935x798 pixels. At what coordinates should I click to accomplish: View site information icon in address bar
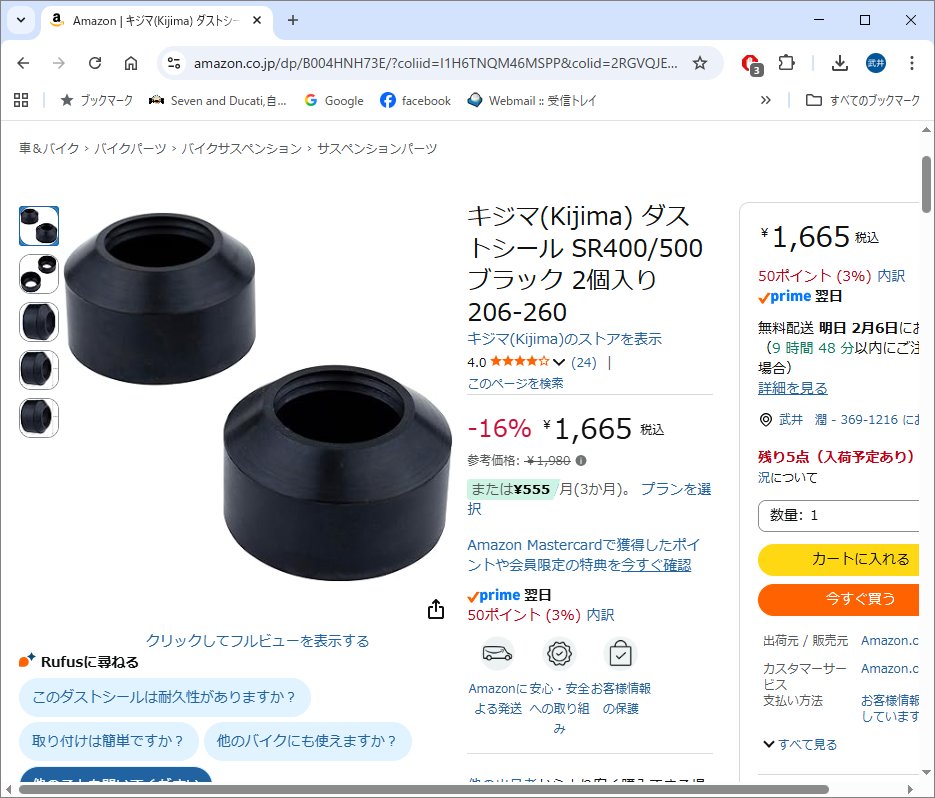click(x=174, y=63)
